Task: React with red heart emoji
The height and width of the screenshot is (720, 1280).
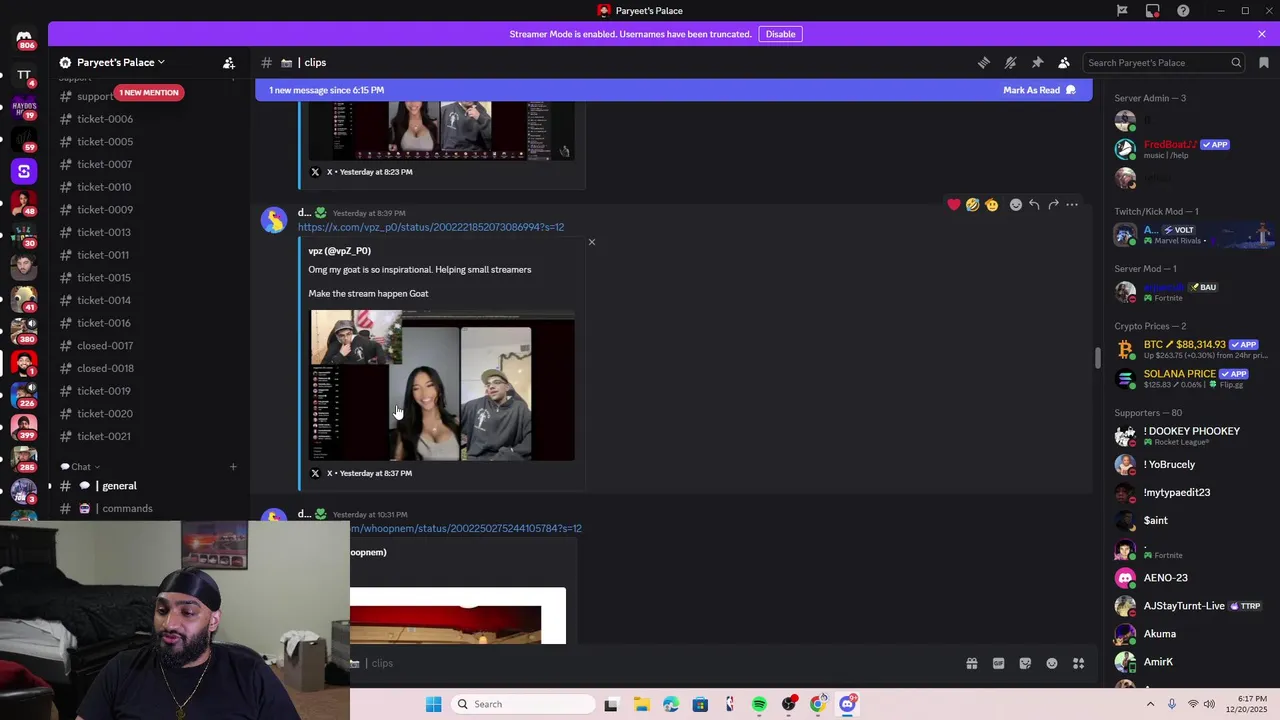Action: [x=954, y=205]
